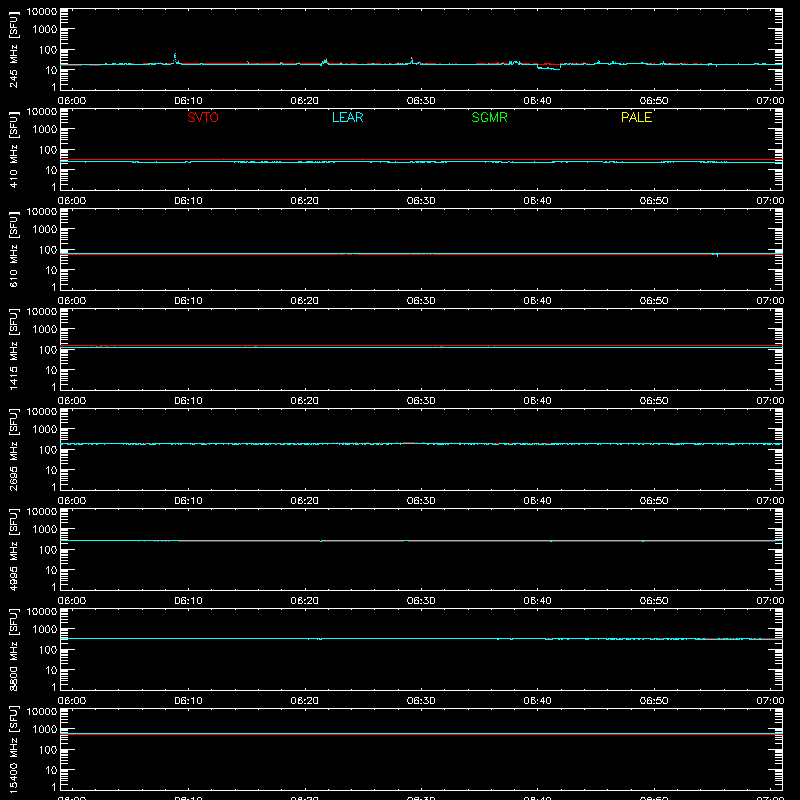Select the '1415 MHz [SFU]' axis title

pyautogui.click(x=14, y=350)
